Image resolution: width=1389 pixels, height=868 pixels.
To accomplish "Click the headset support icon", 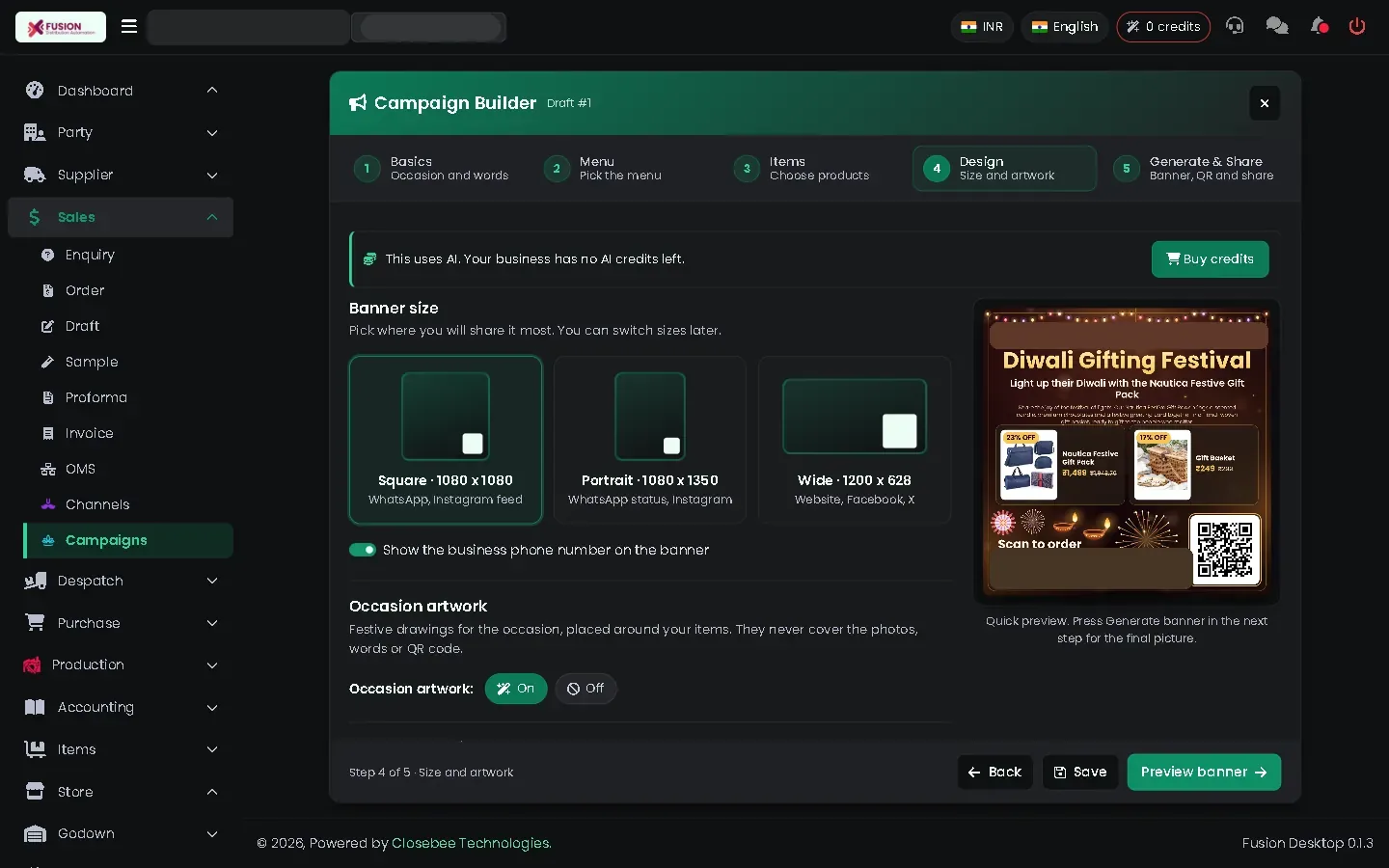I will [1235, 26].
